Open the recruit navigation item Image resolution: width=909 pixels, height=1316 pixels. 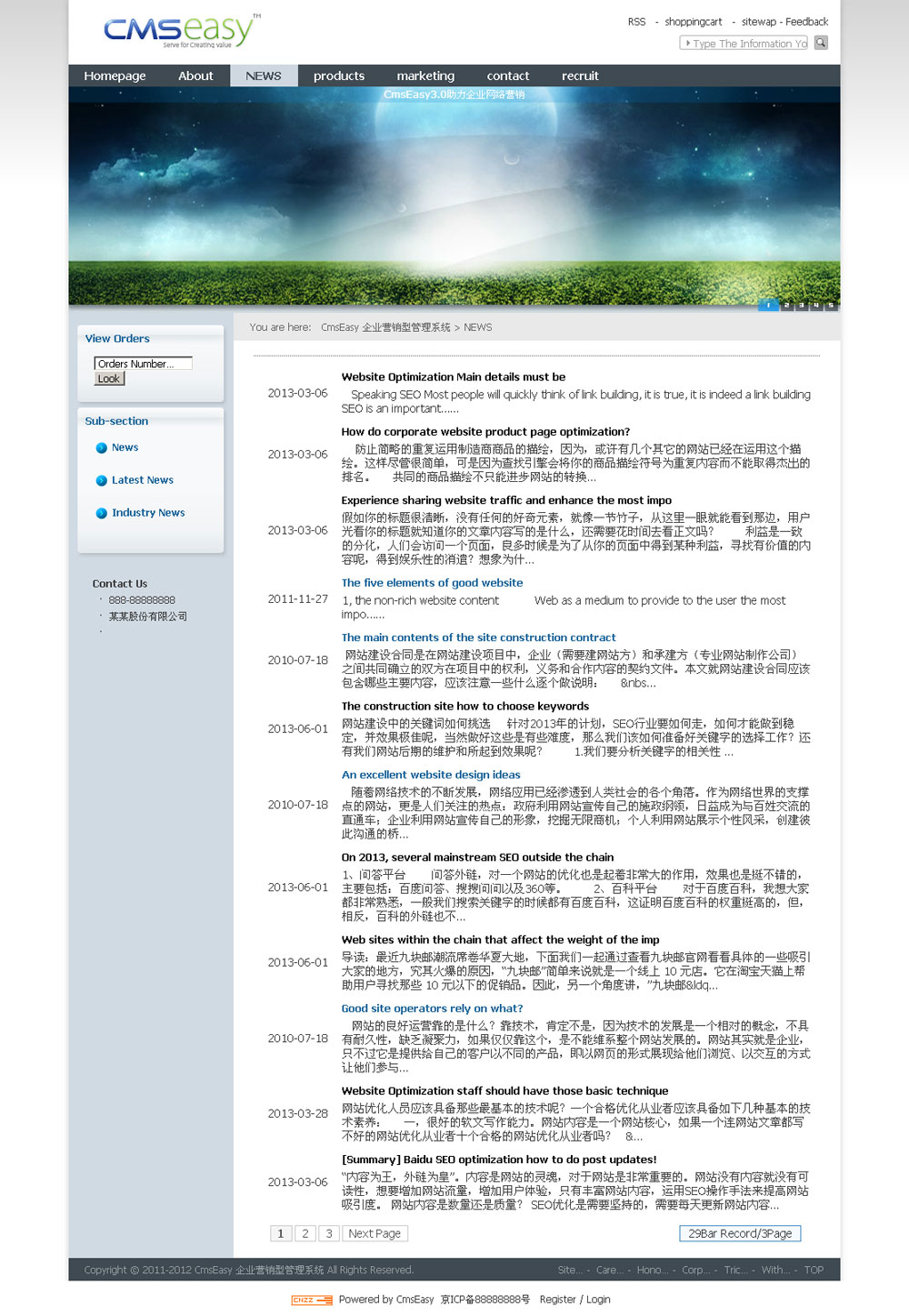[x=580, y=75]
